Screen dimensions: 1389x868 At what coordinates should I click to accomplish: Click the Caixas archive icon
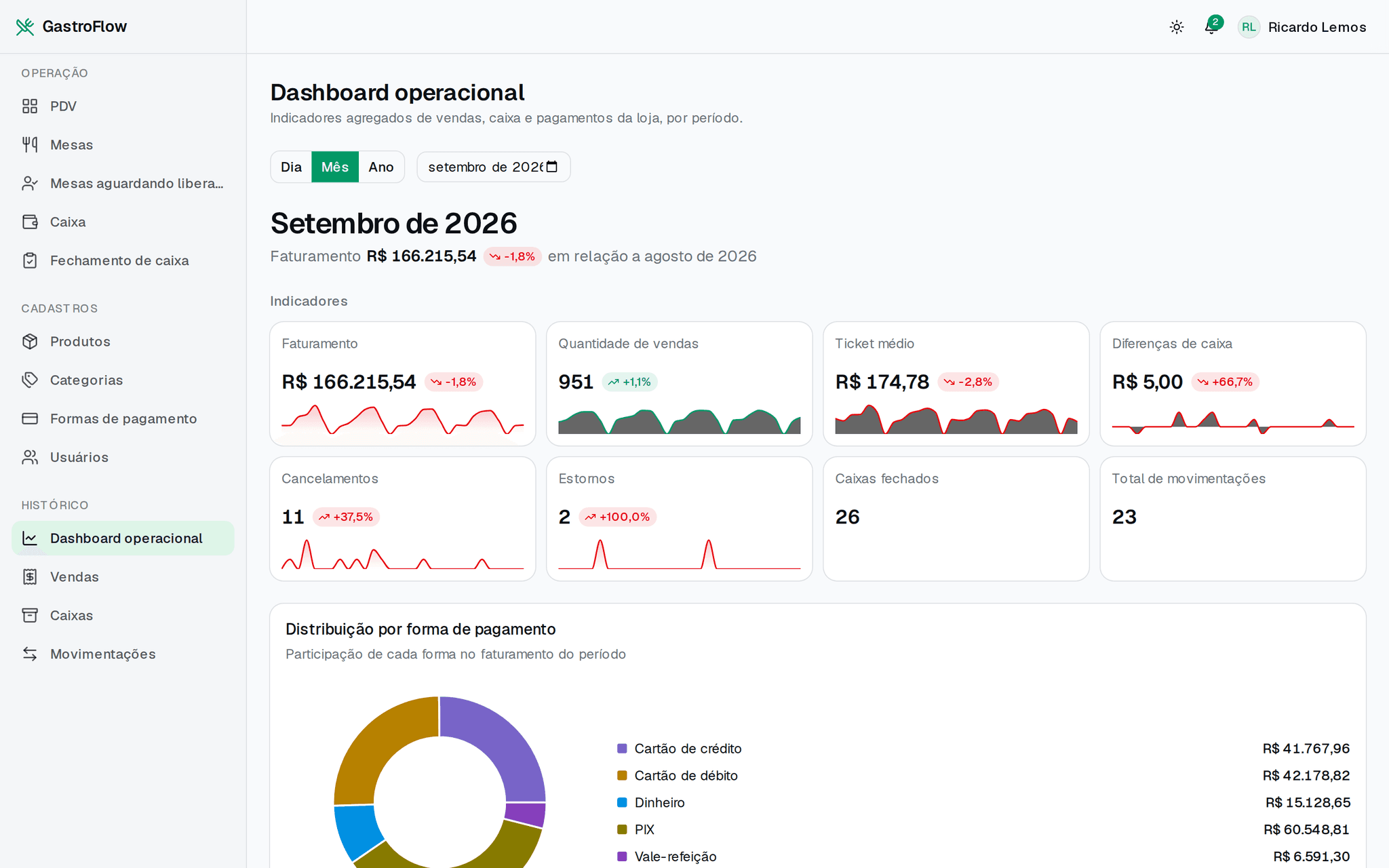click(30, 616)
